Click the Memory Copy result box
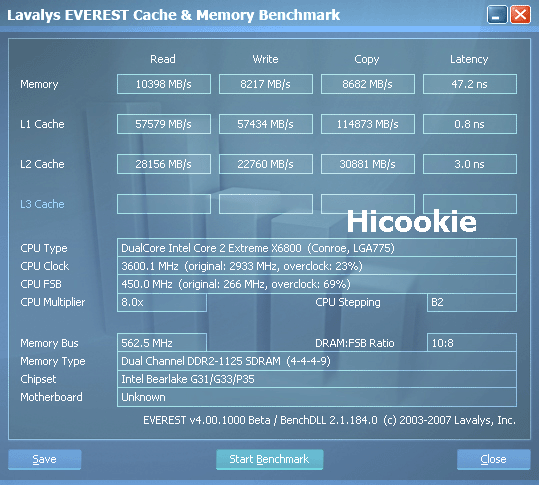Screen dimensions: 539x485 coord(367,84)
